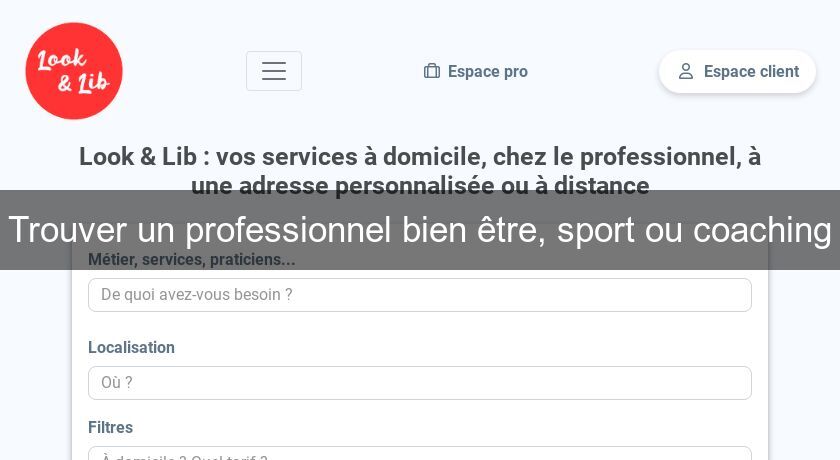Click the partially visible Filtres input

420,454
